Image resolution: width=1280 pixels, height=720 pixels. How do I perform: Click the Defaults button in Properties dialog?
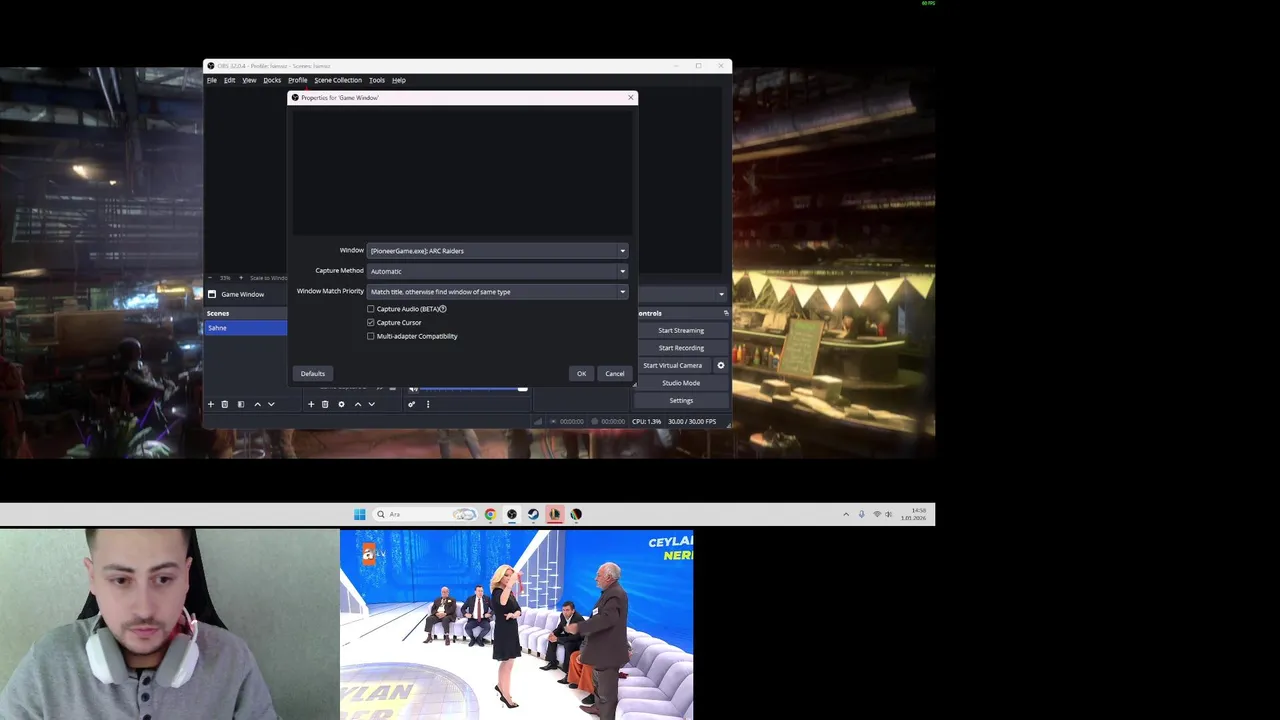tap(313, 373)
